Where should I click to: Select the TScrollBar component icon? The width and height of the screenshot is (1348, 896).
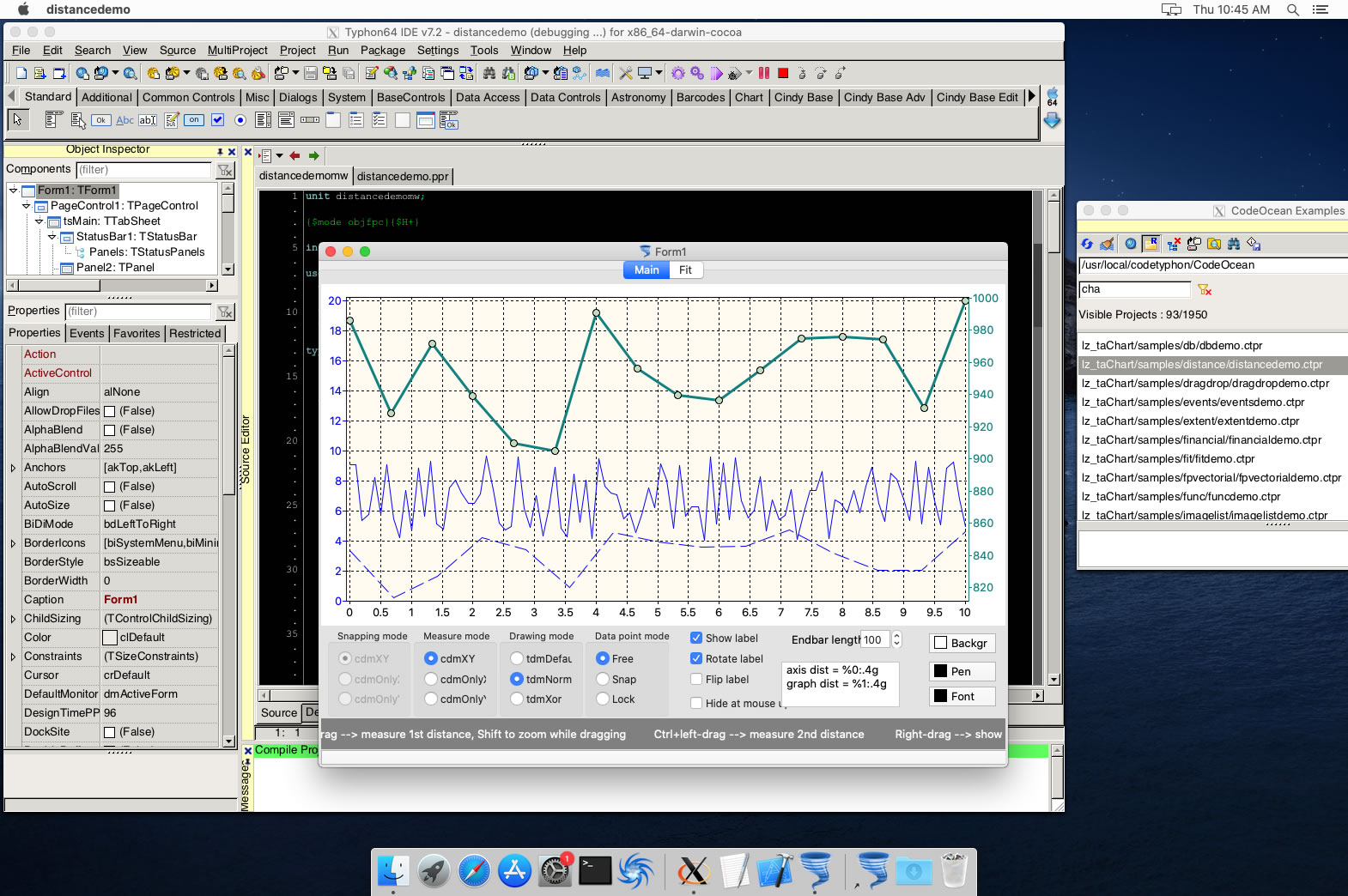(x=310, y=120)
